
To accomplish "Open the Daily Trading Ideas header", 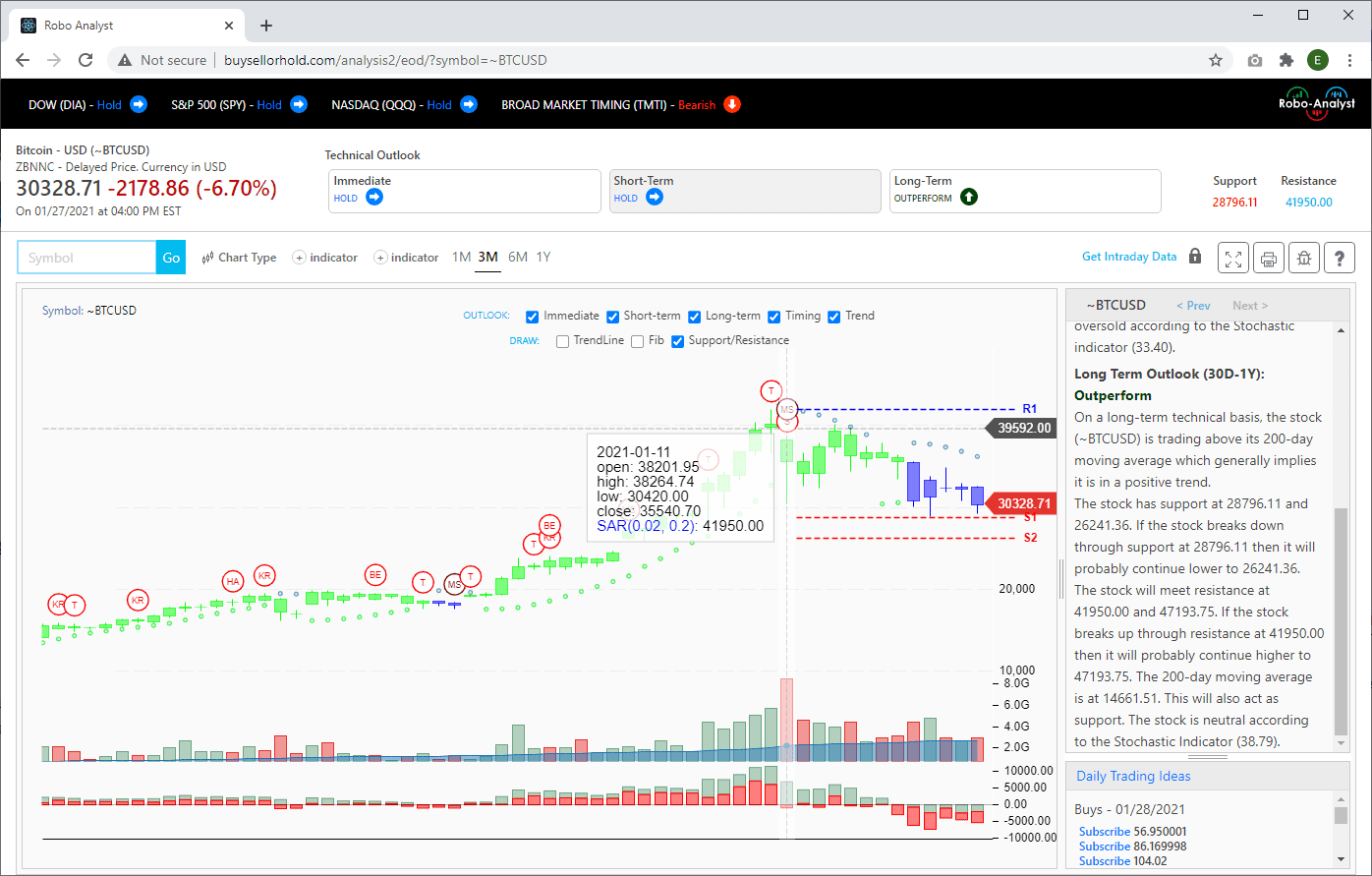I will pyautogui.click(x=1133, y=777).
